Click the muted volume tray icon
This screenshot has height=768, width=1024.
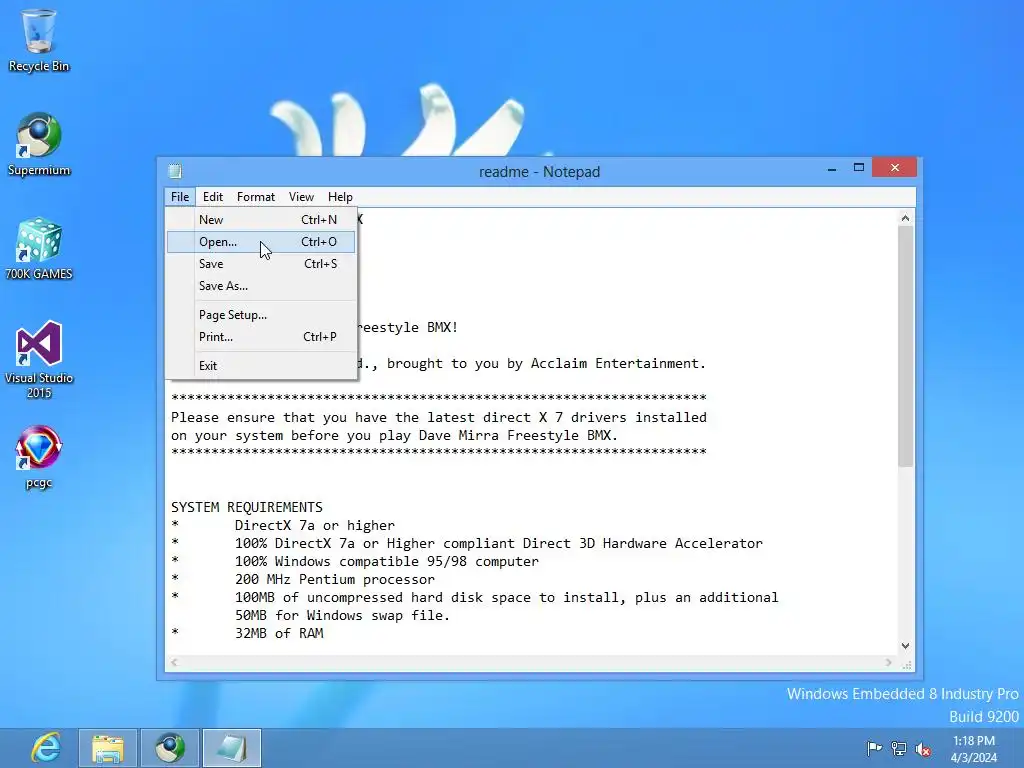click(x=923, y=748)
